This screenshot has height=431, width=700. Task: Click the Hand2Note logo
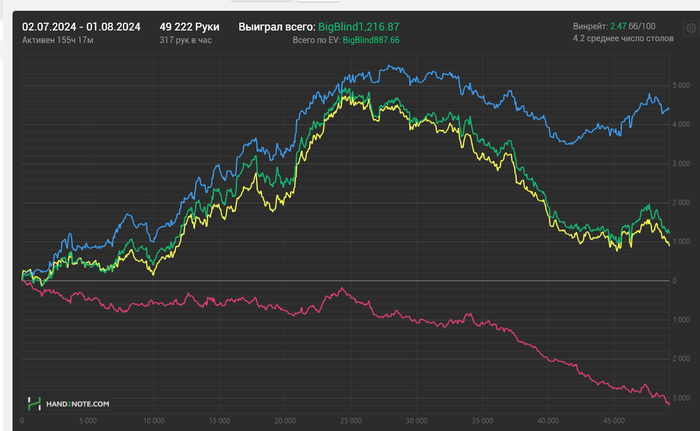[x=69, y=404]
